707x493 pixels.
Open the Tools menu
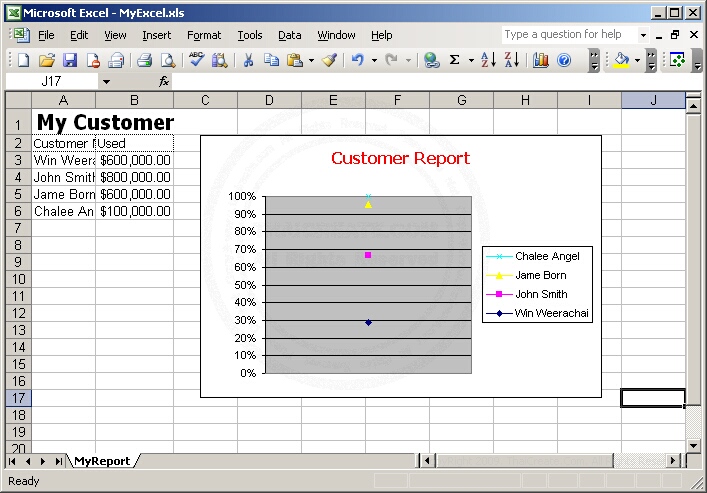(250, 35)
